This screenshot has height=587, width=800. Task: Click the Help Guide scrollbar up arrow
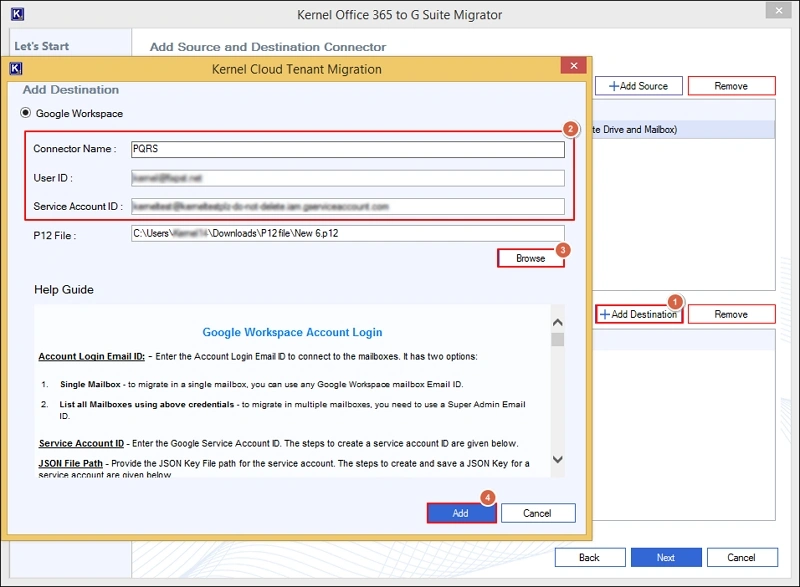click(558, 323)
